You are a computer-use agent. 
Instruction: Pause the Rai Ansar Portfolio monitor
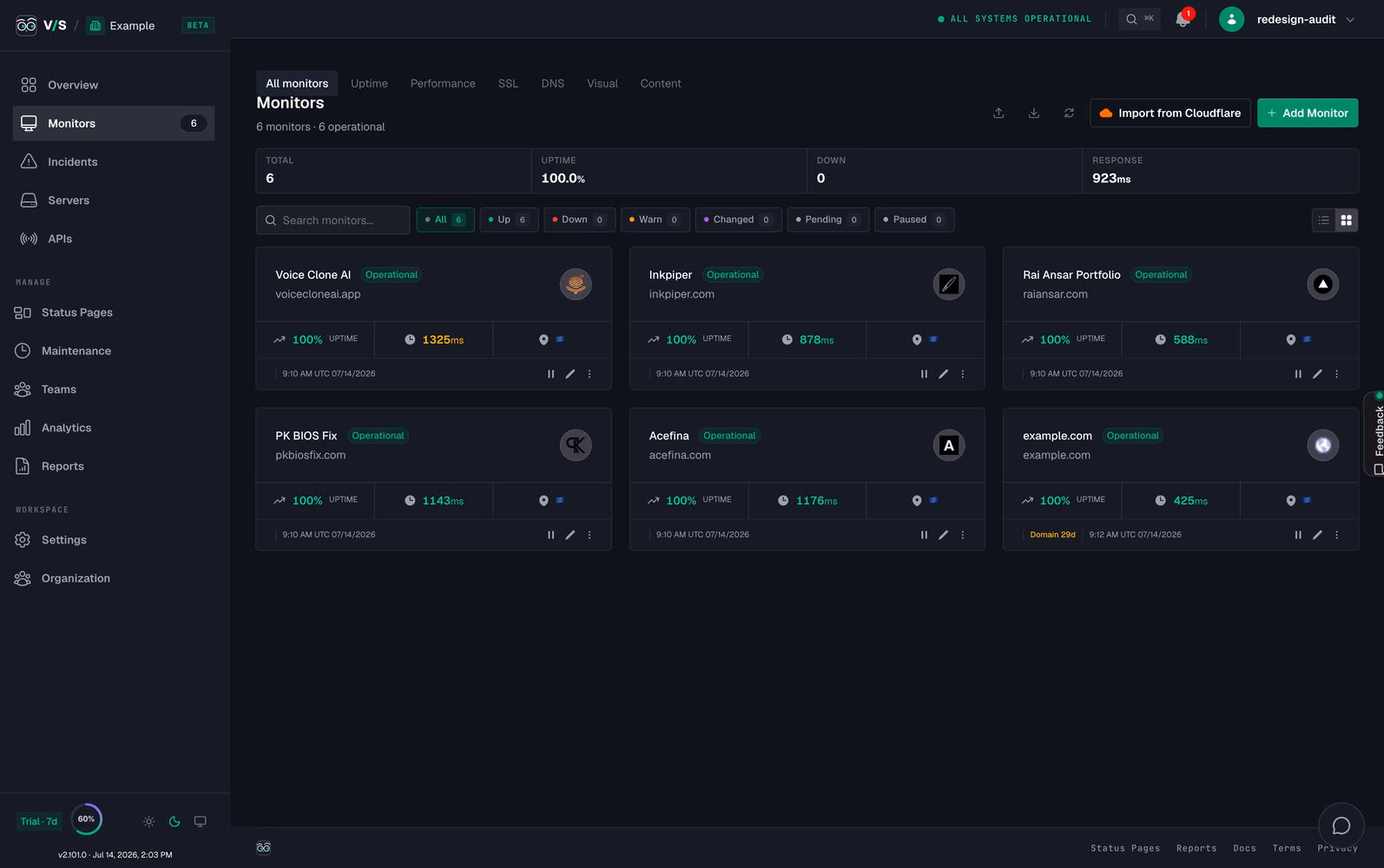[1298, 374]
